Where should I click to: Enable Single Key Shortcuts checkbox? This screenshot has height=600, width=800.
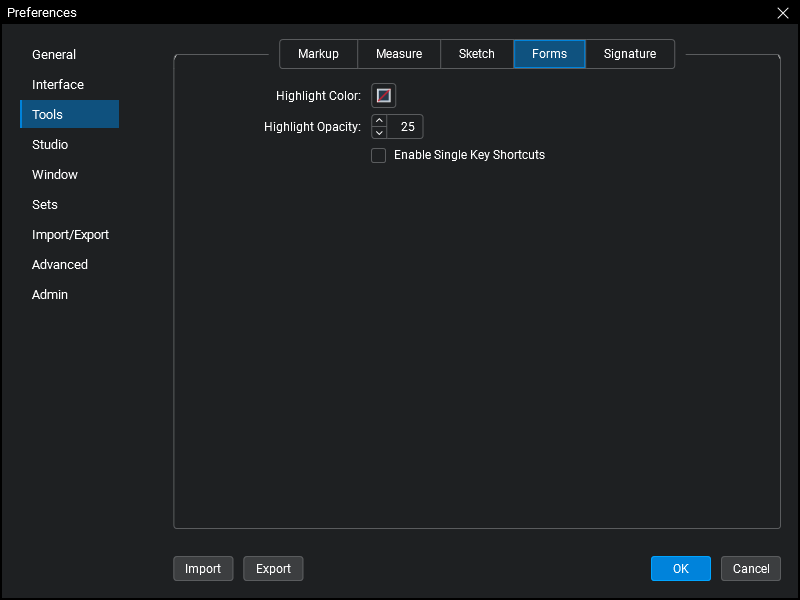[x=379, y=155]
